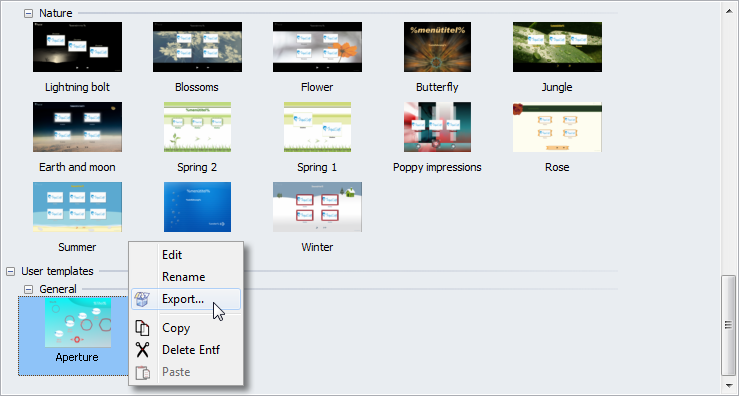Select Export... in the context menu
This screenshot has height=396, width=739.
pyautogui.click(x=186, y=299)
